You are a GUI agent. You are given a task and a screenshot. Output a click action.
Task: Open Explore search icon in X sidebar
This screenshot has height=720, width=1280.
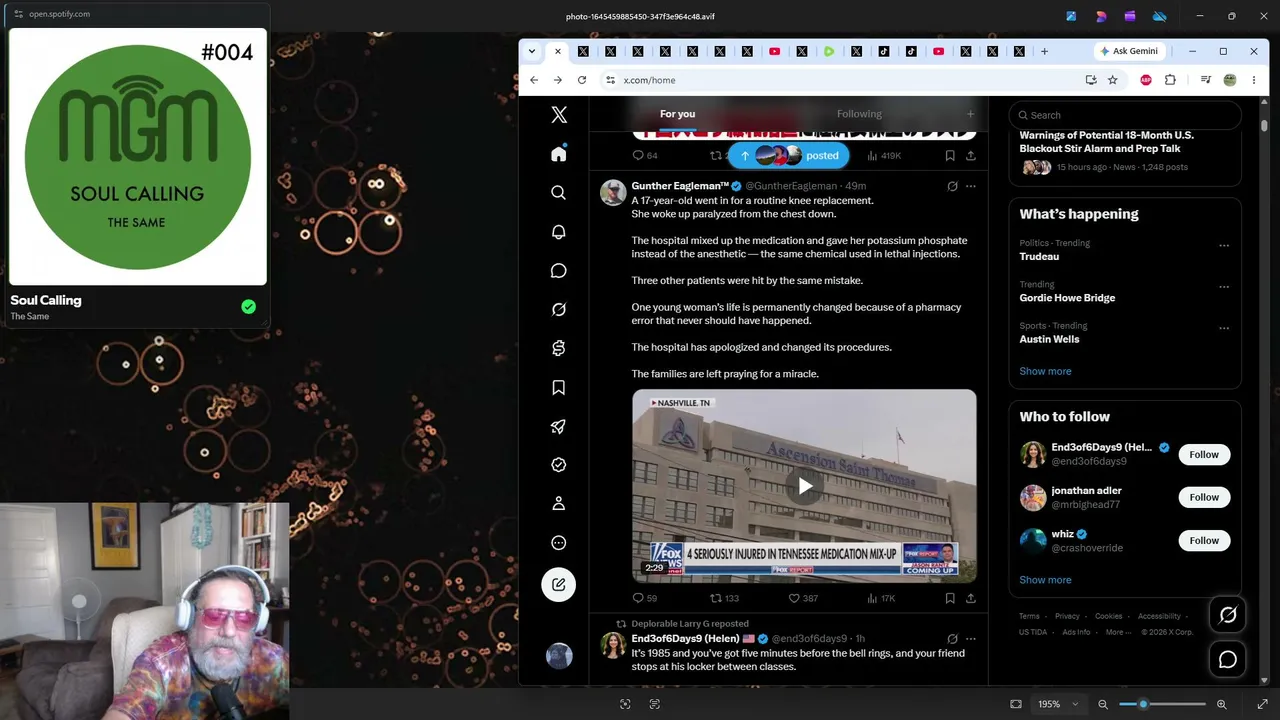559,193
